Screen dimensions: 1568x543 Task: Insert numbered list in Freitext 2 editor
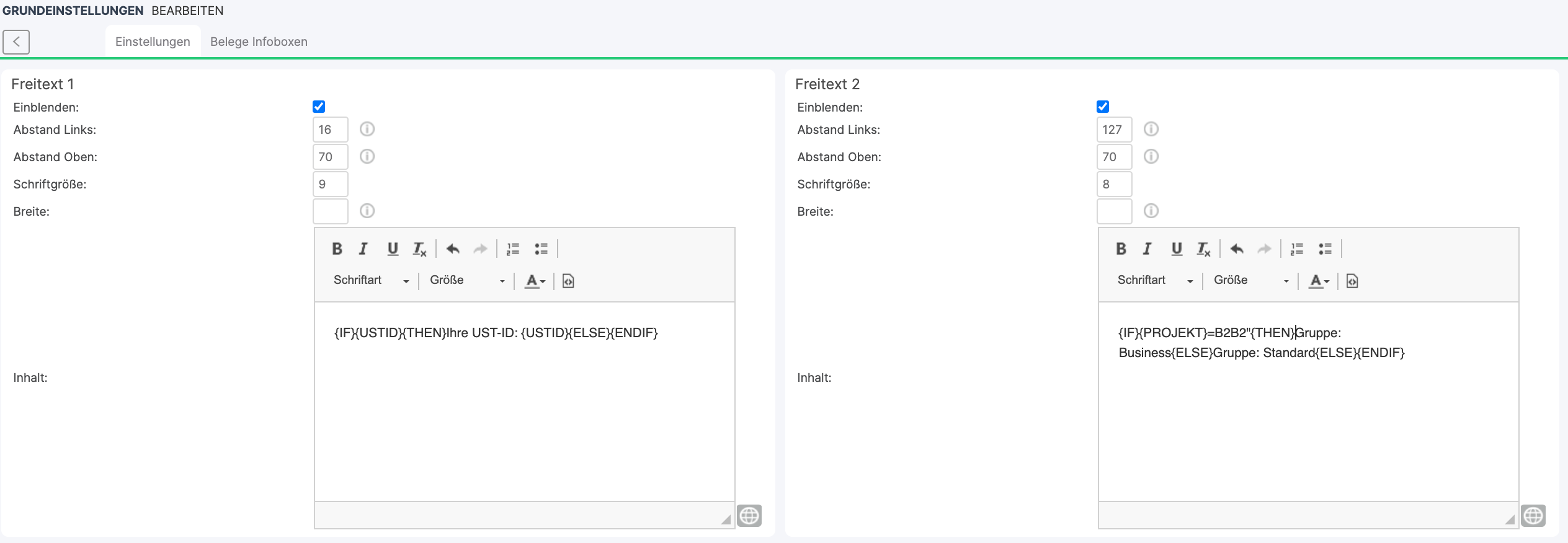1296,249
